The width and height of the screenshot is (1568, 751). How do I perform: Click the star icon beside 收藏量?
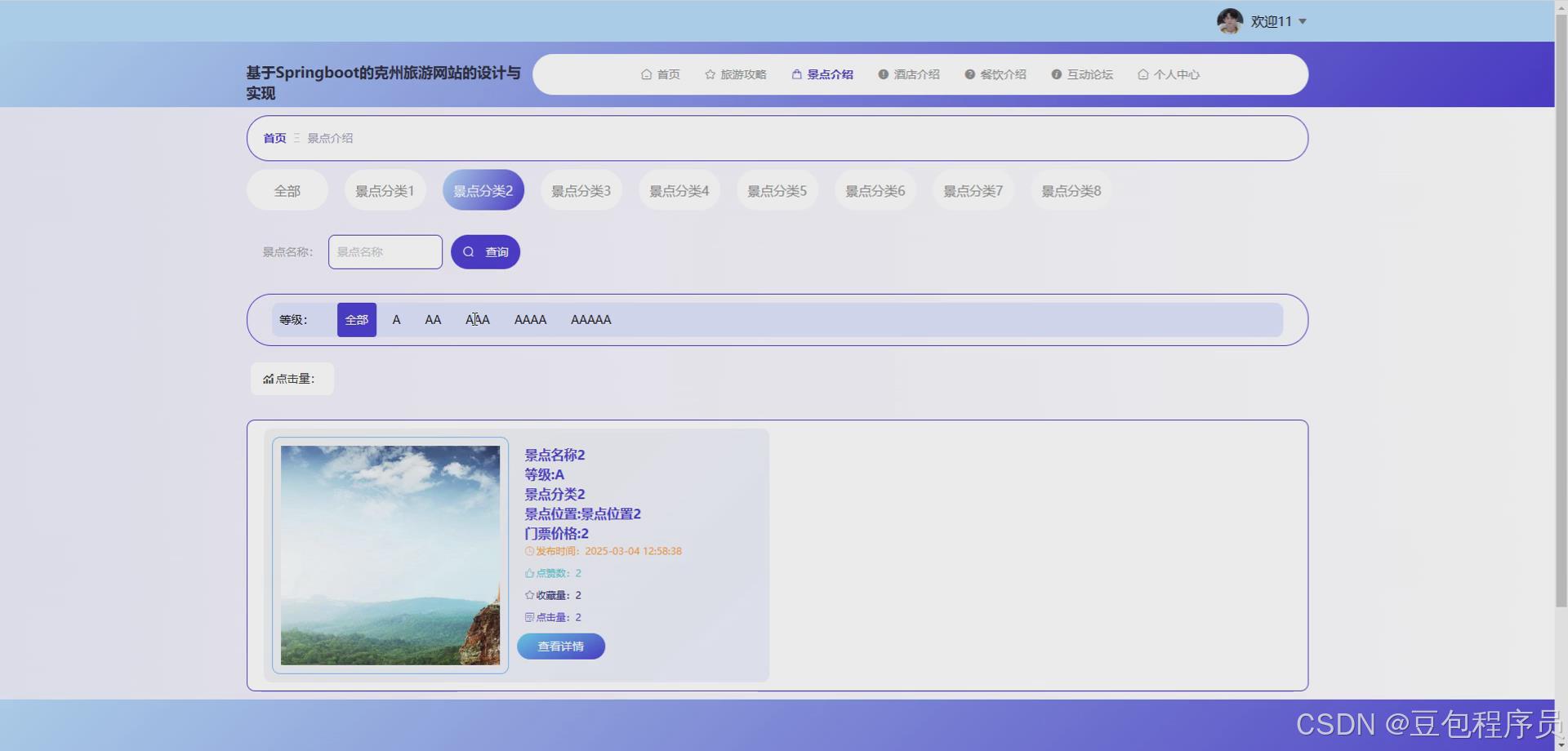pos(529,595)
